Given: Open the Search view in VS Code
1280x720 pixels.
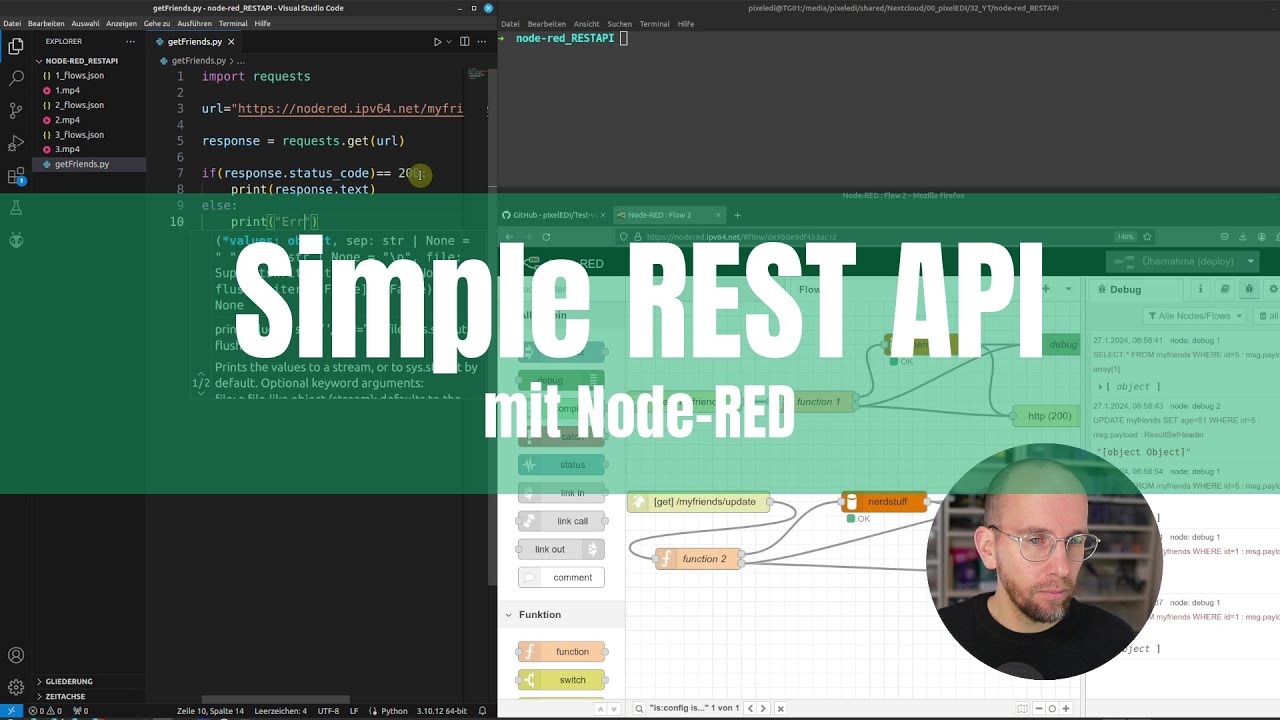Looking at the screenshot, I should click(x=15, y=78).
